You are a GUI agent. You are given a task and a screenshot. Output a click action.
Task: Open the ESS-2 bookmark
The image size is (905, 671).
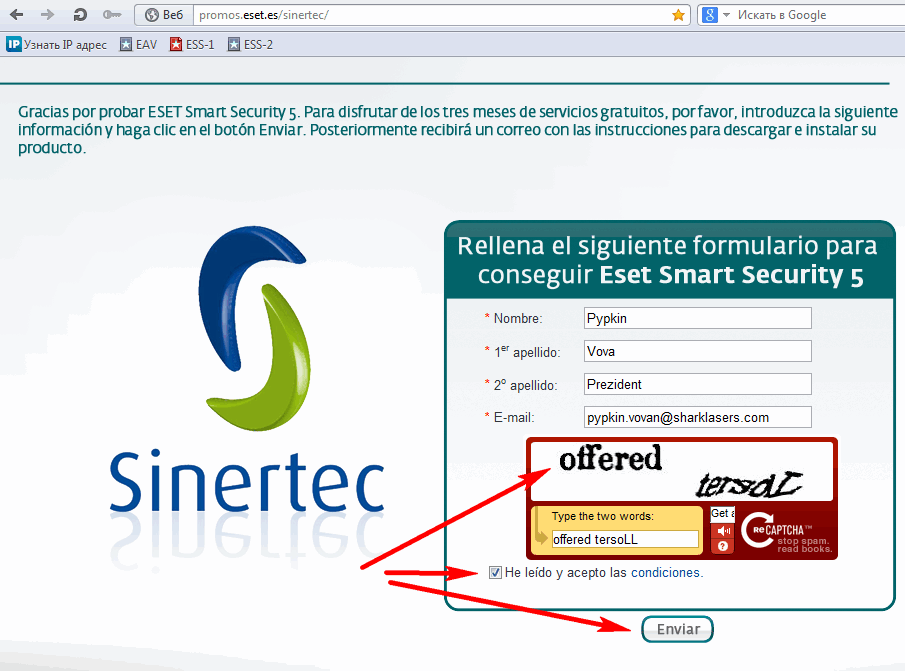point(250,44)
